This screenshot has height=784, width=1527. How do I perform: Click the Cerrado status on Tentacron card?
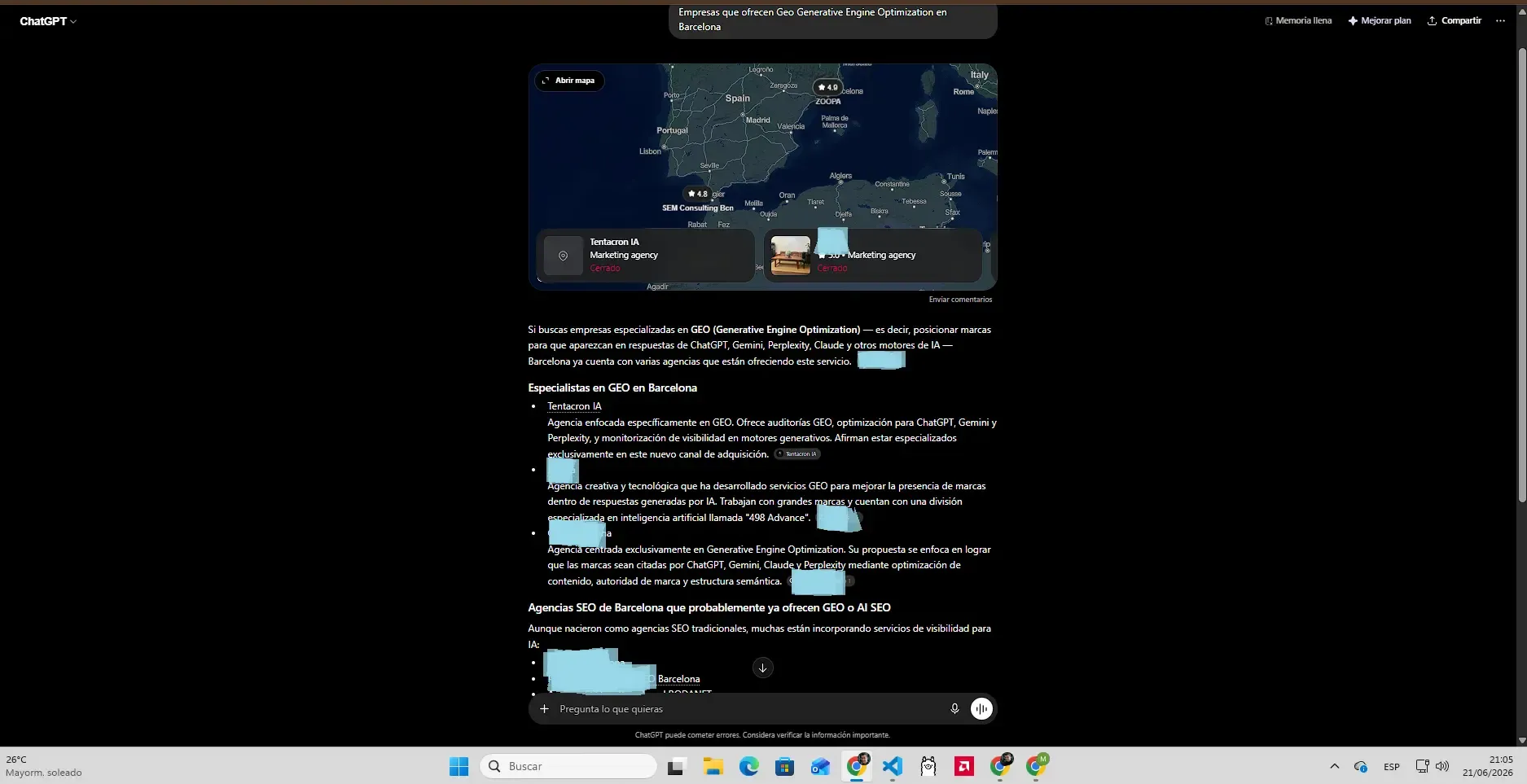point(605,268)
